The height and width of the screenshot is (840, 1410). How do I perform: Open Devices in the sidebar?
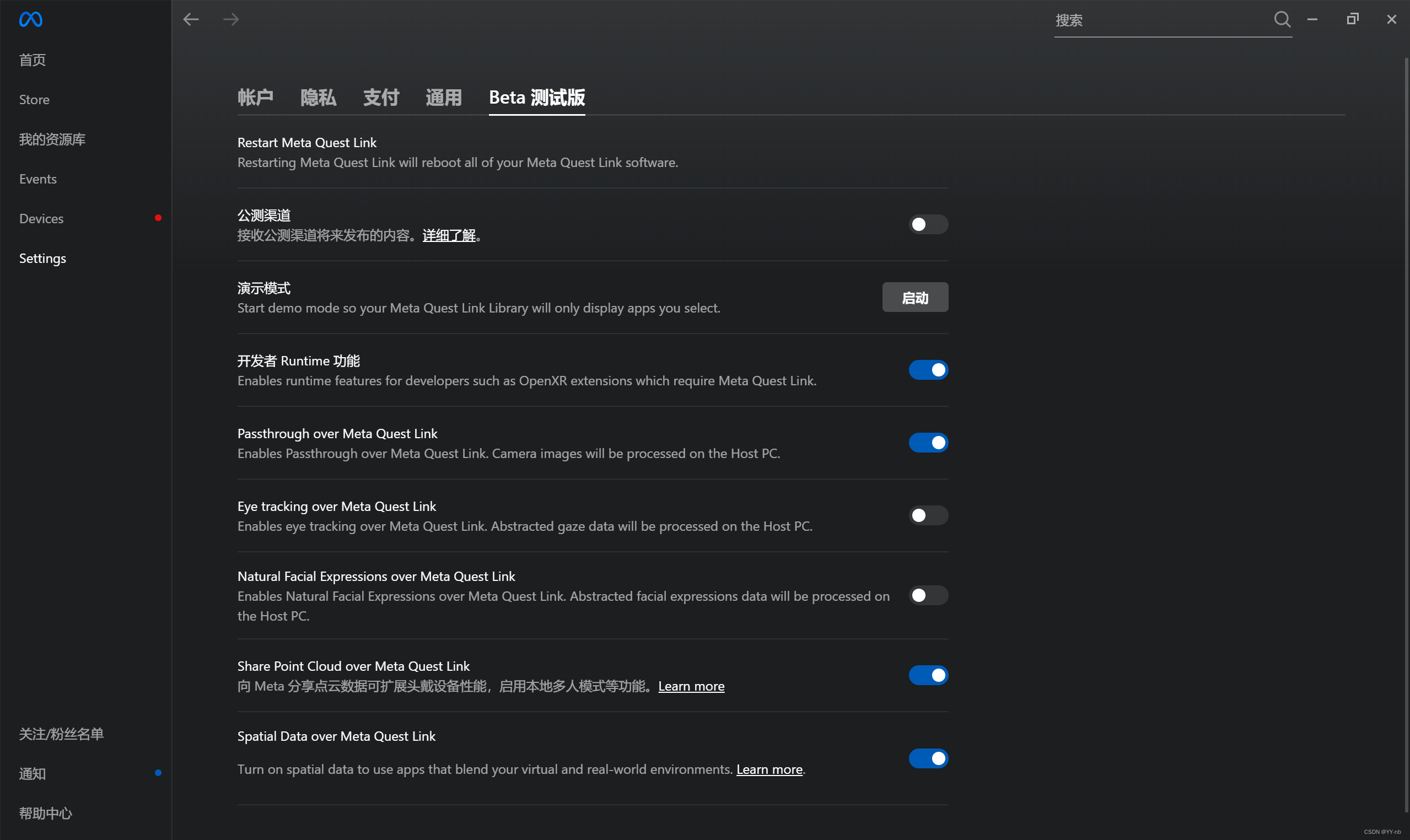(x=41, y=218)
